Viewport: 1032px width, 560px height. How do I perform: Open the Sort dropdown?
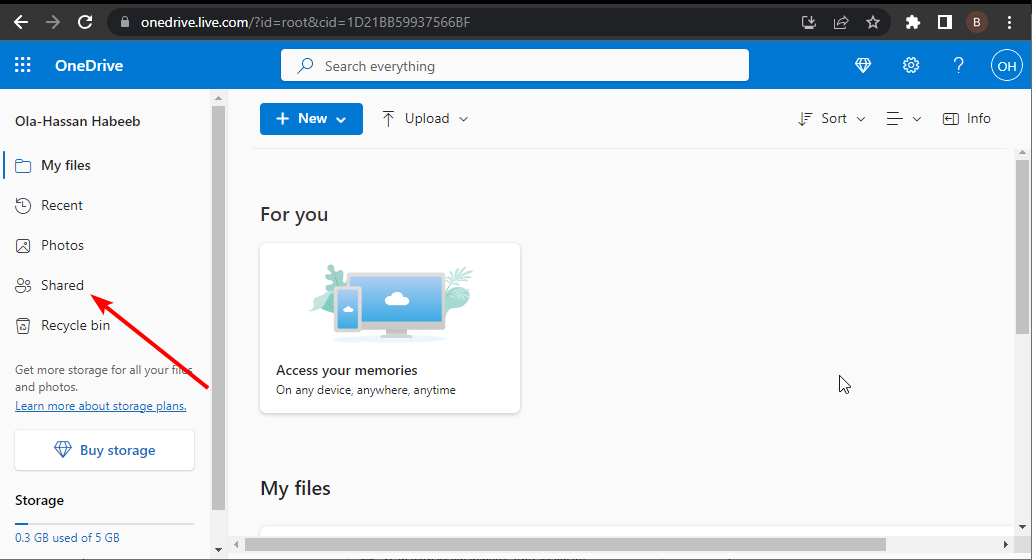[831, 118]
